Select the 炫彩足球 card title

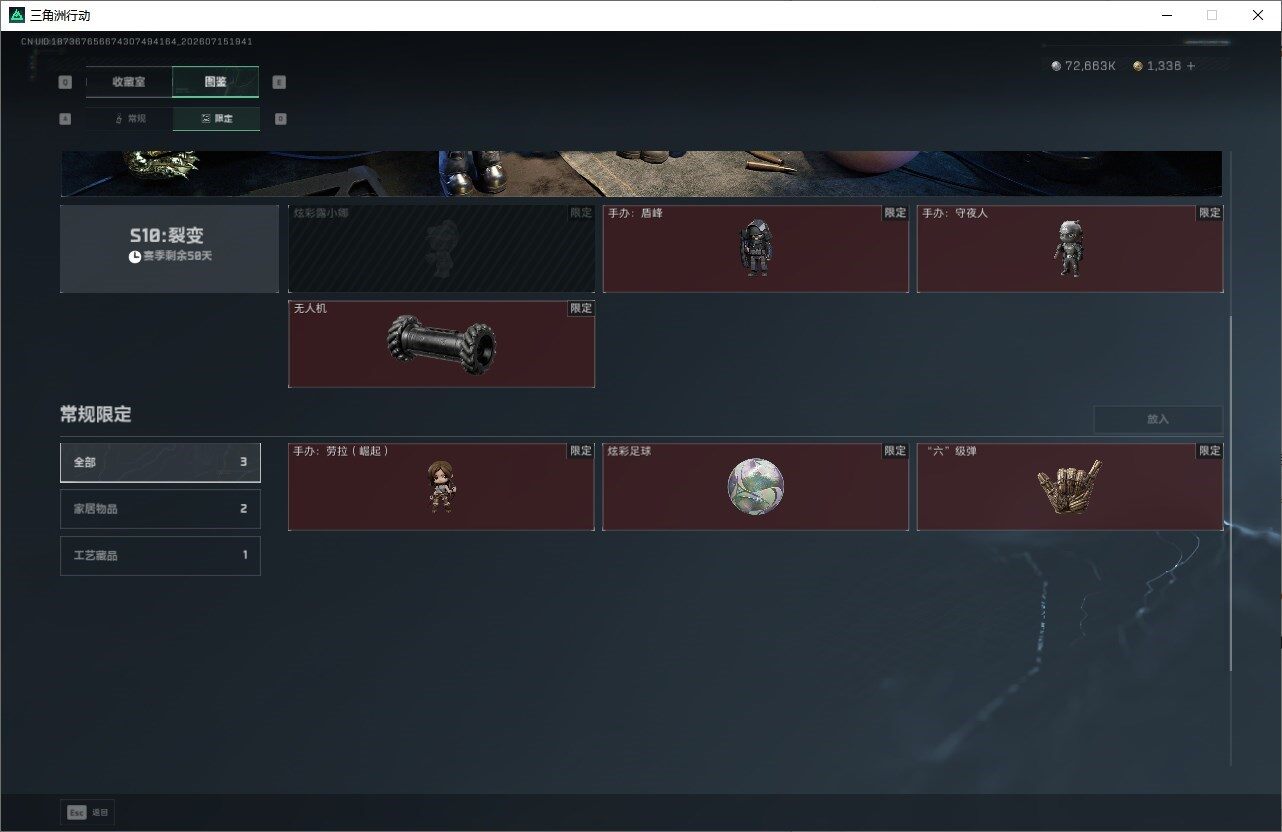629,451
